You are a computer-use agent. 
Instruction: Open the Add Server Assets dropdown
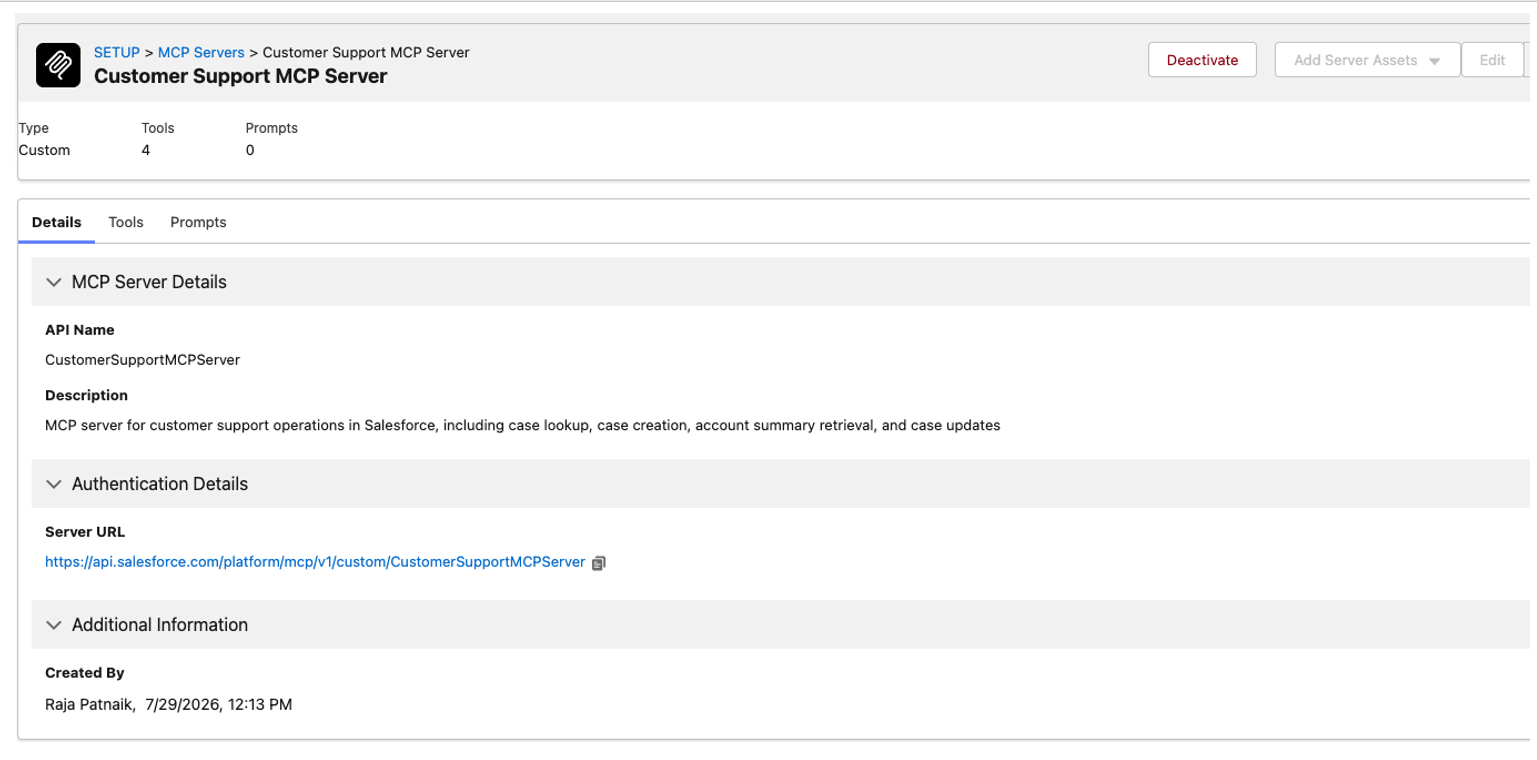click(1367, 60)
